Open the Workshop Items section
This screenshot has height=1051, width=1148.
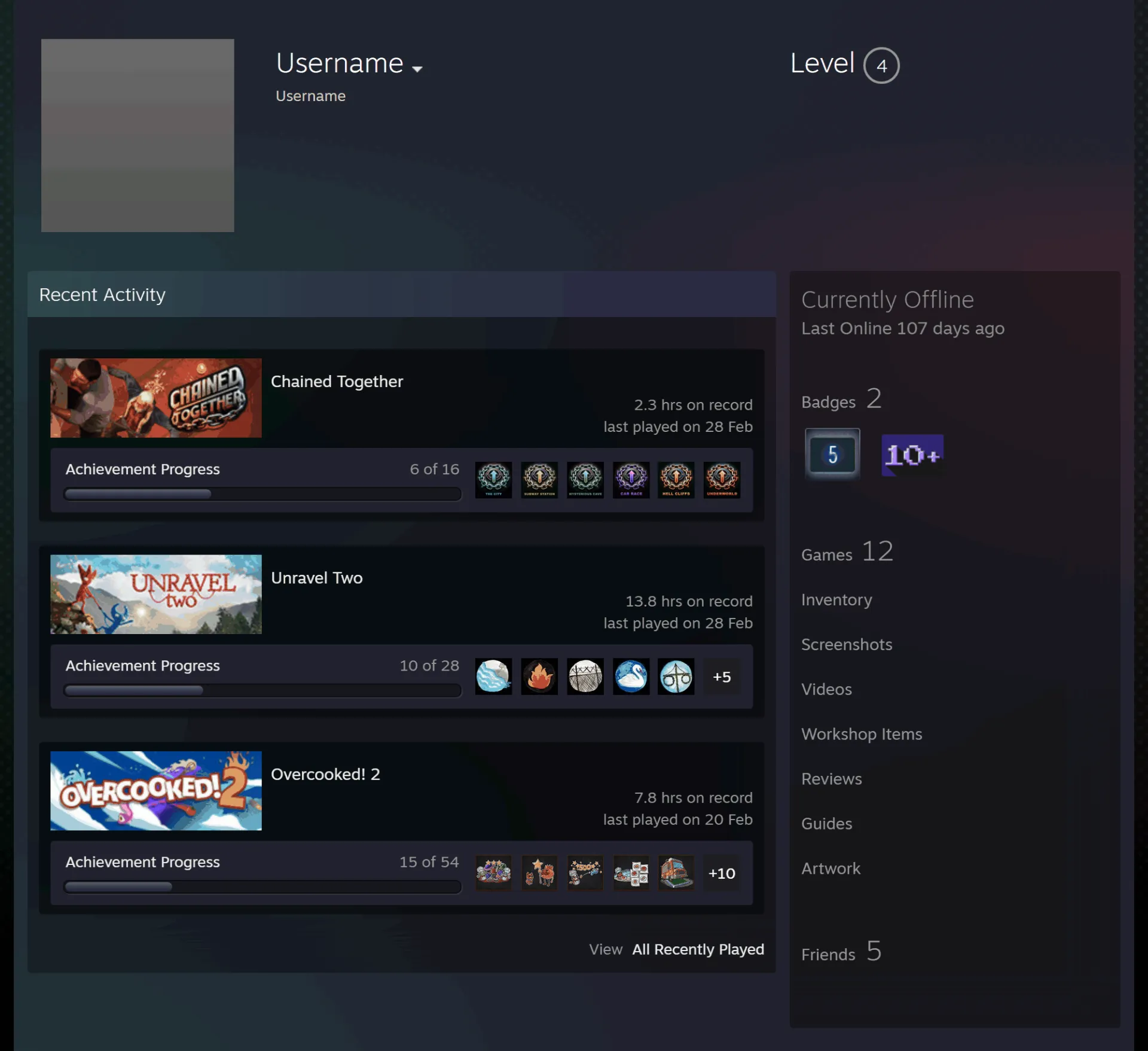point(862,734)
